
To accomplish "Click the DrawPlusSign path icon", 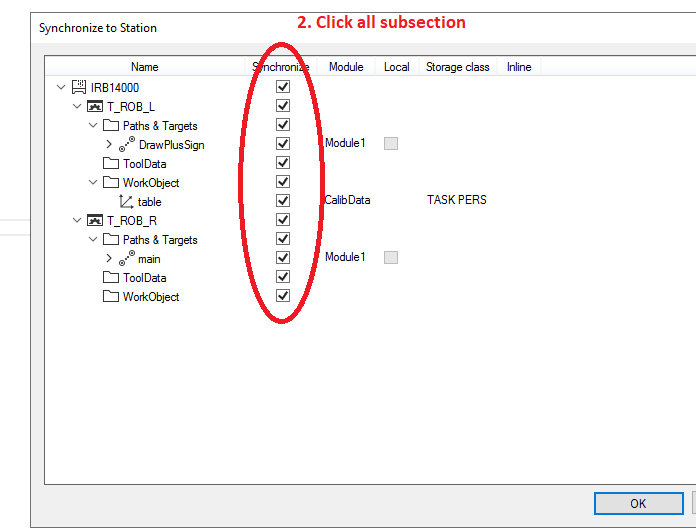I will [127, 144].
